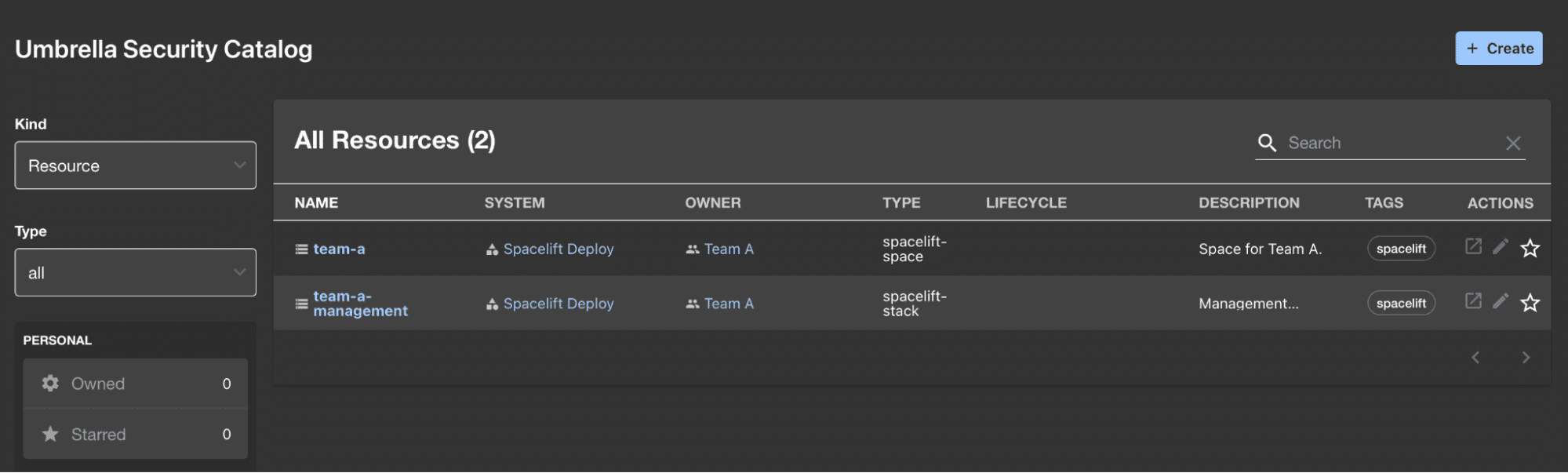
Task: Click the 'Management...' description cell
Action: point(1248,304)
